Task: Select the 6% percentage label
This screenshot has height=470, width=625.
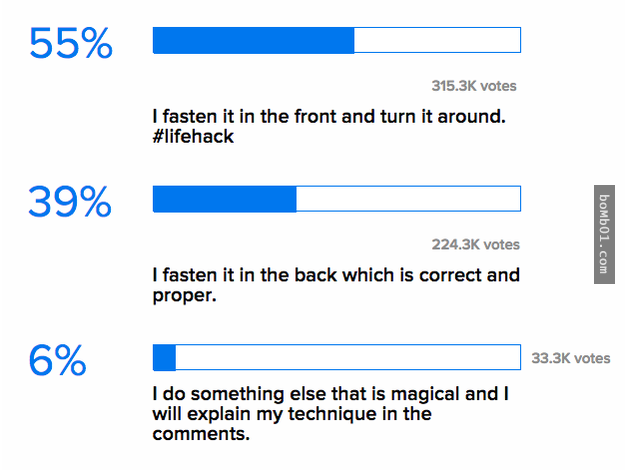Action: 57,360
